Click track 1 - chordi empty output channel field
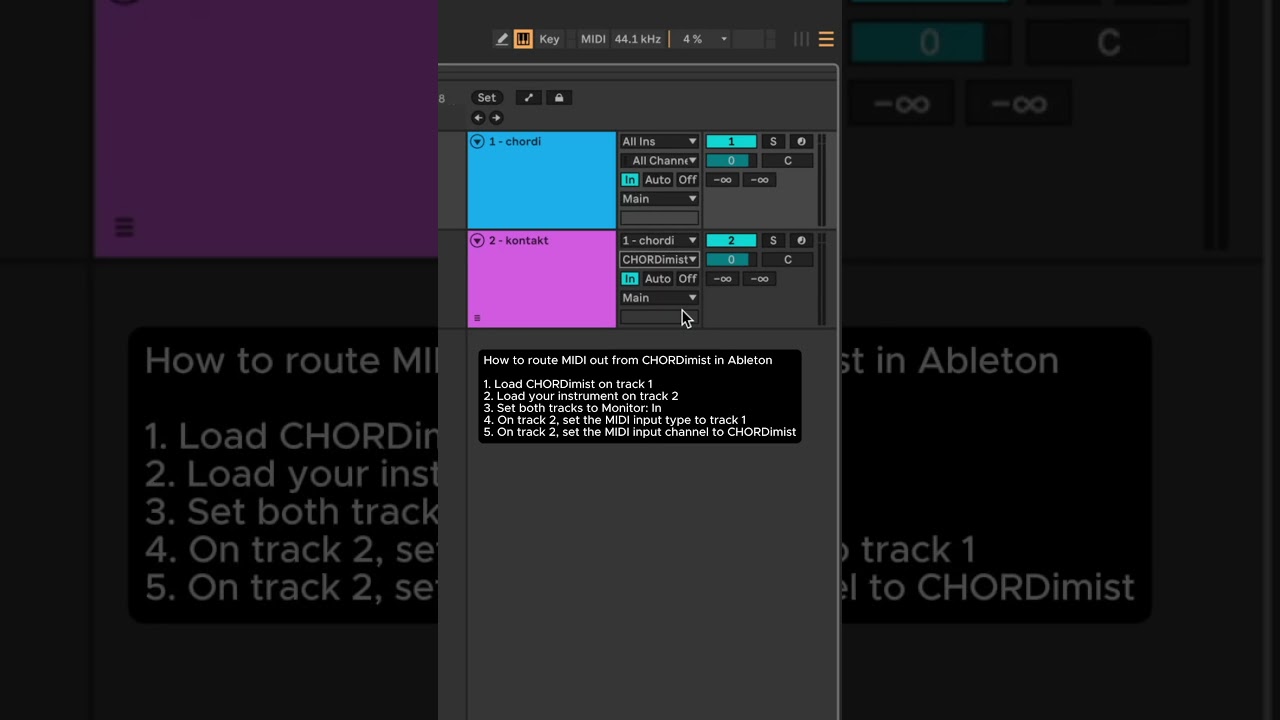The height and width of the screenshot is (720, 1280). pos(659,218)
